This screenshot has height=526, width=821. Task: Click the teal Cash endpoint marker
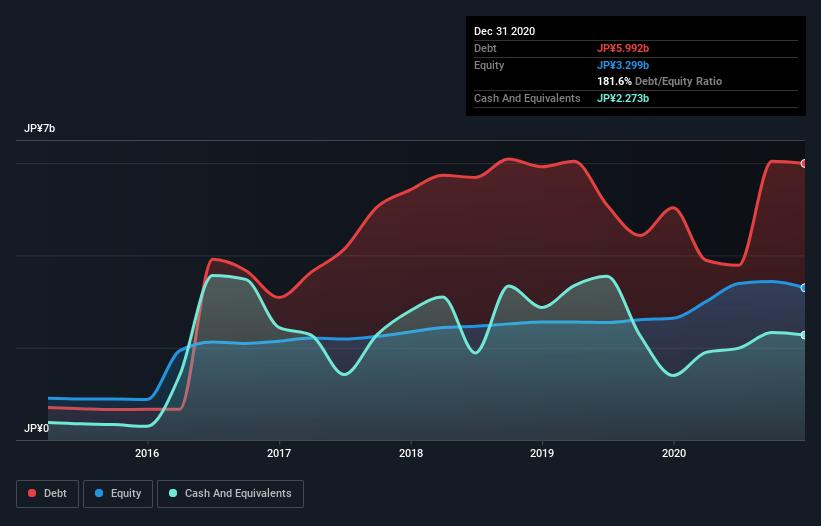click(804, 335)
